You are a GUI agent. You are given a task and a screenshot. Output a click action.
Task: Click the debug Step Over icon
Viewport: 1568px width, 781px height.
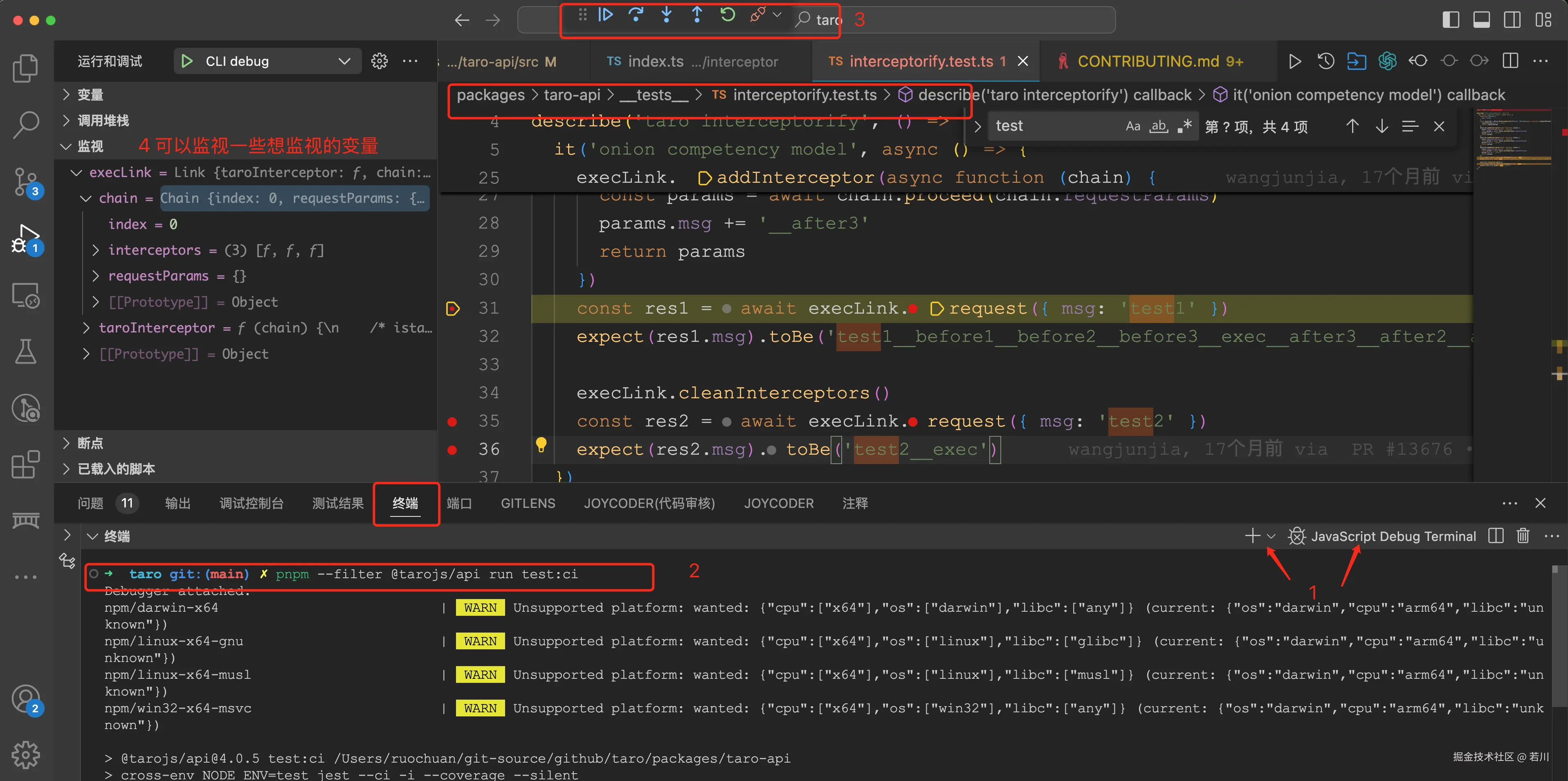click(x=636, y=15)
